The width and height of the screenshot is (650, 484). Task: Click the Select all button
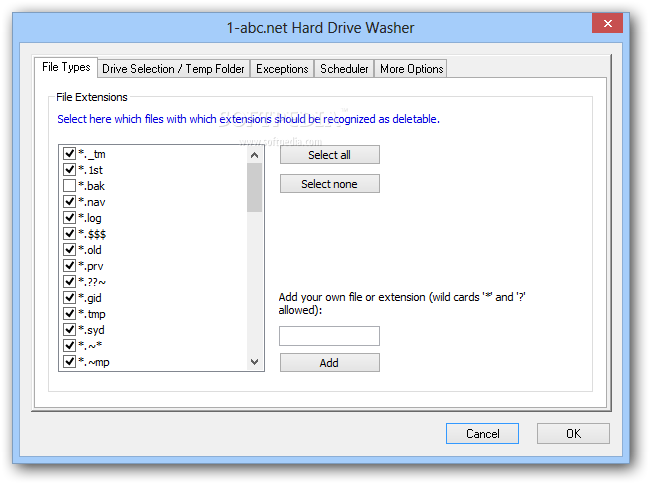[x=330, y=155]
